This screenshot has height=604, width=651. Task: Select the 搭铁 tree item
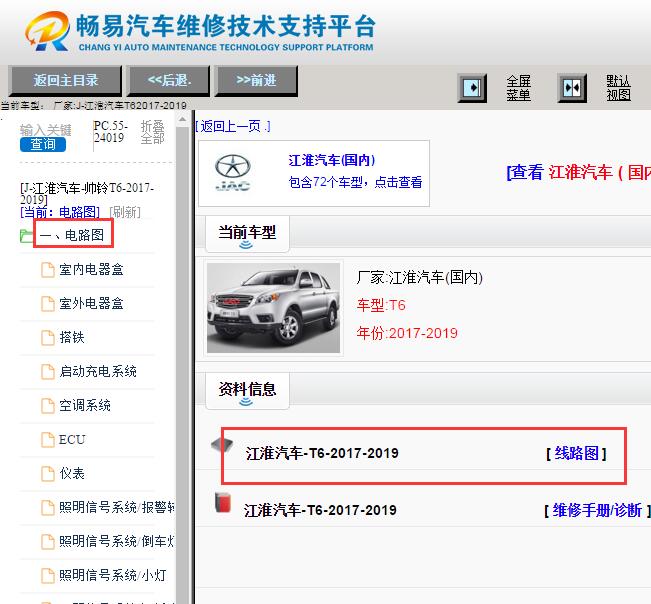tap(72, 337)
